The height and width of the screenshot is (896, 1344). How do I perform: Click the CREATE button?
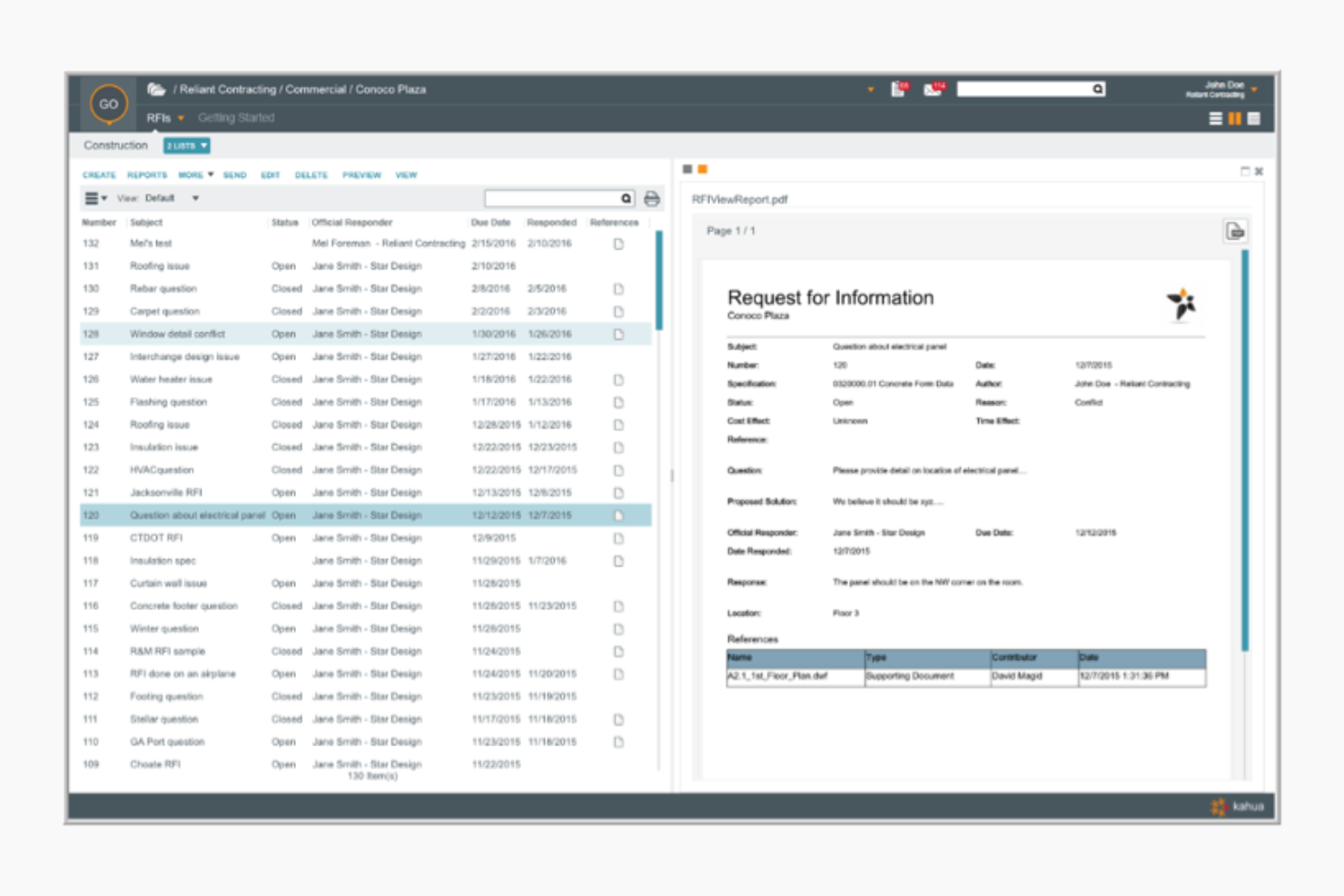pos(99,175)
